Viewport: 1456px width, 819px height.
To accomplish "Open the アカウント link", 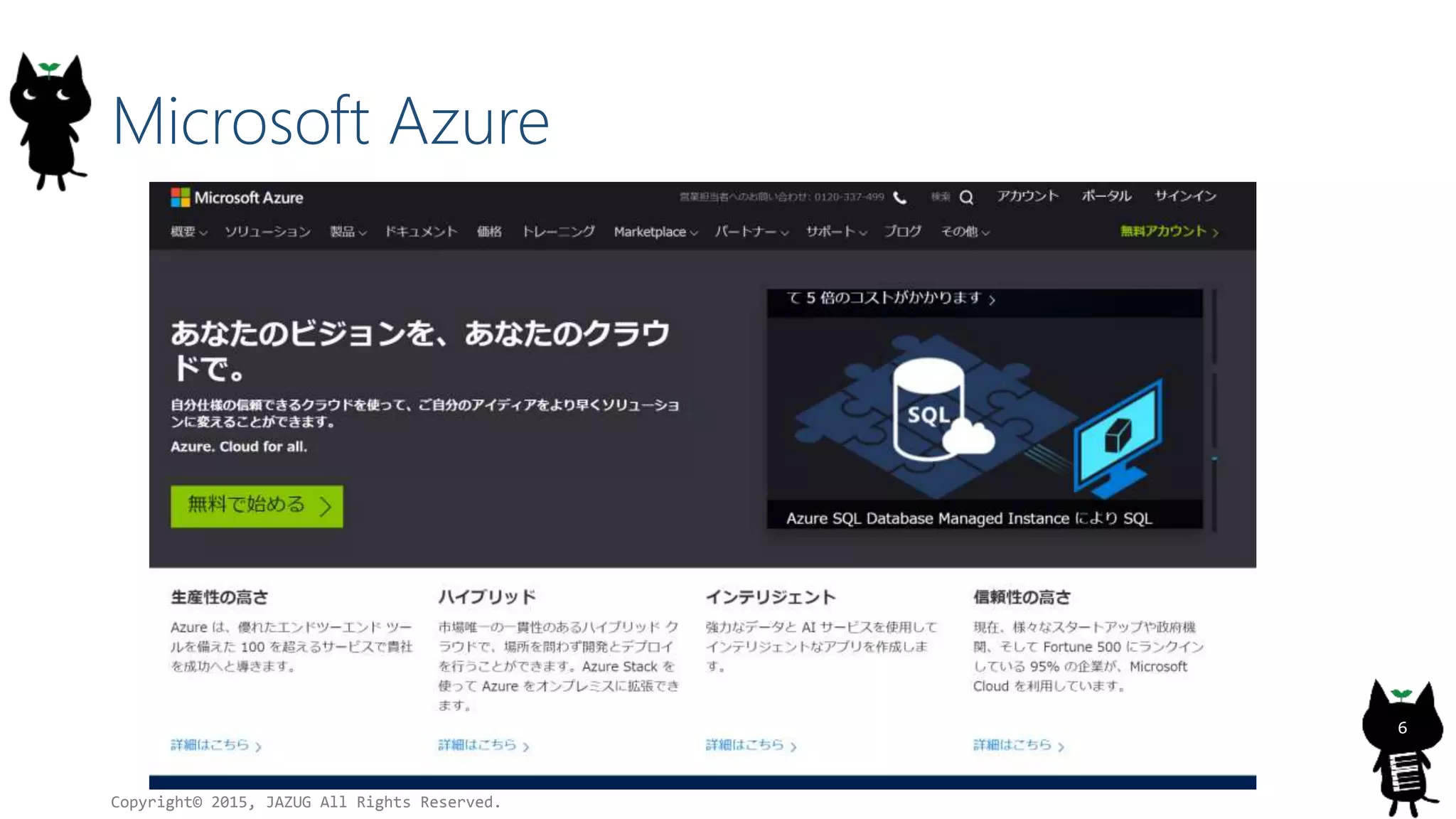I will (x=1027, y=196).
